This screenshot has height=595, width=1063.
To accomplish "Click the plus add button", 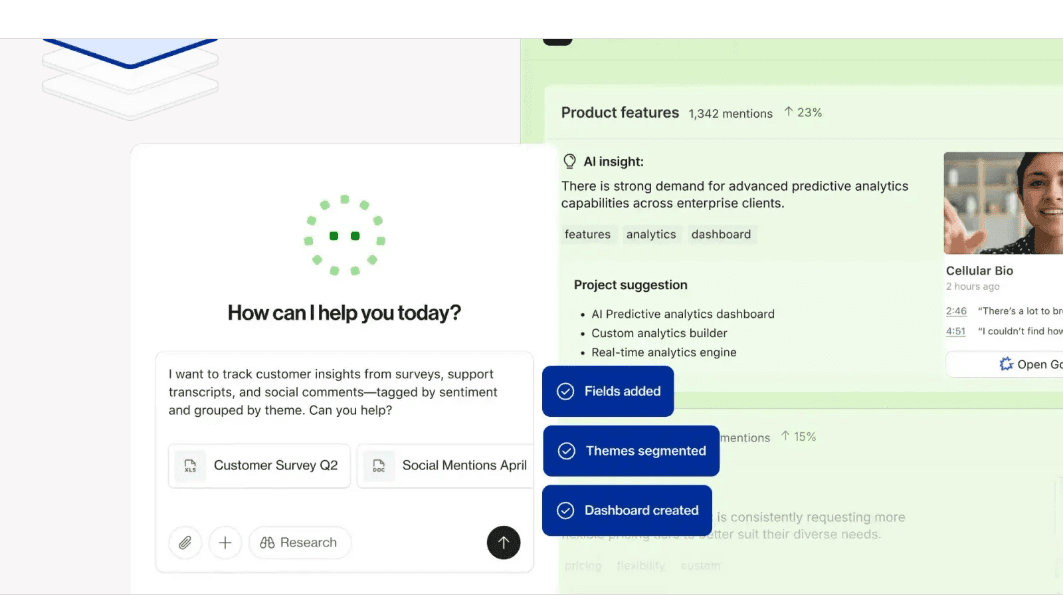I will pos(225,543).
